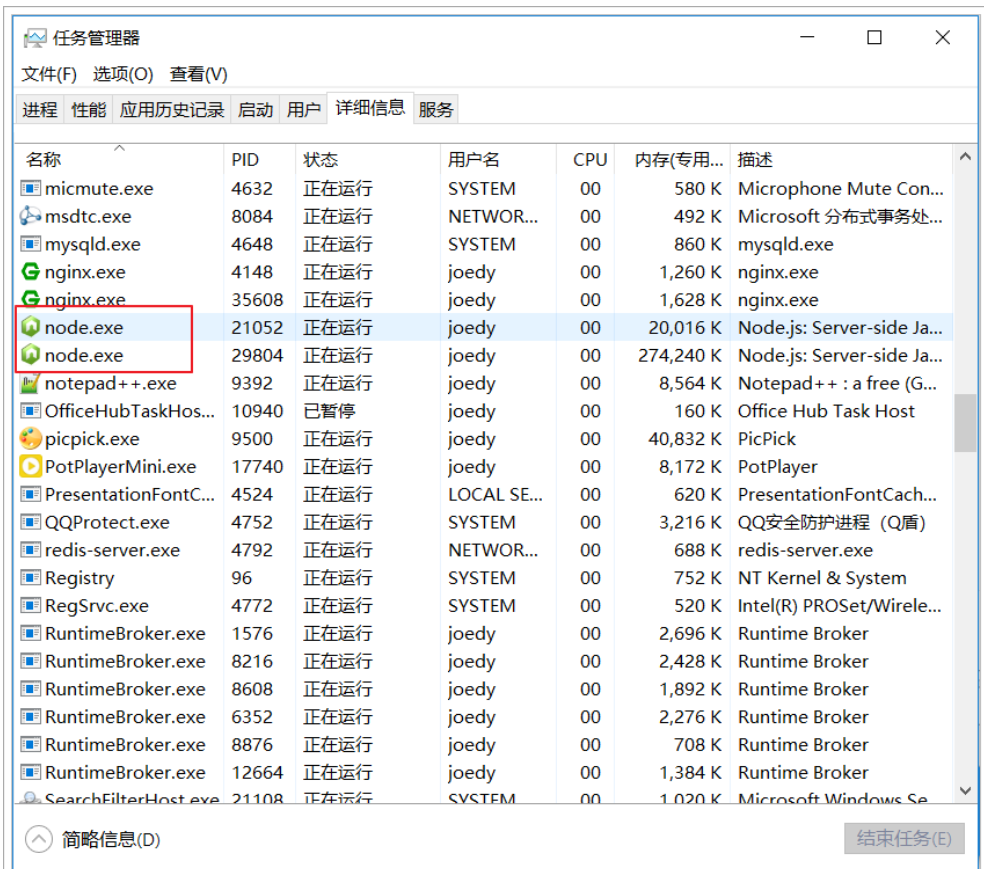Sort by the 内存(专用... column header

pos(672,159)
